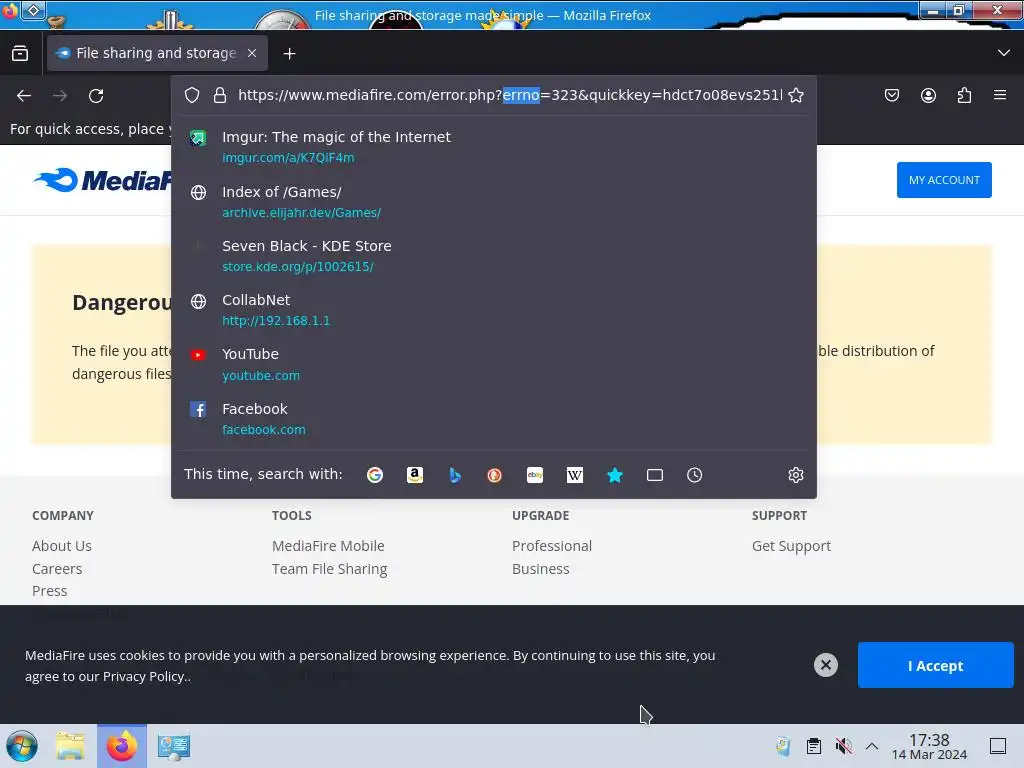Search in Bookmarks with star icon
Image resolution: width=1024 pixels, height=768 pixels.
click(615, 475)
